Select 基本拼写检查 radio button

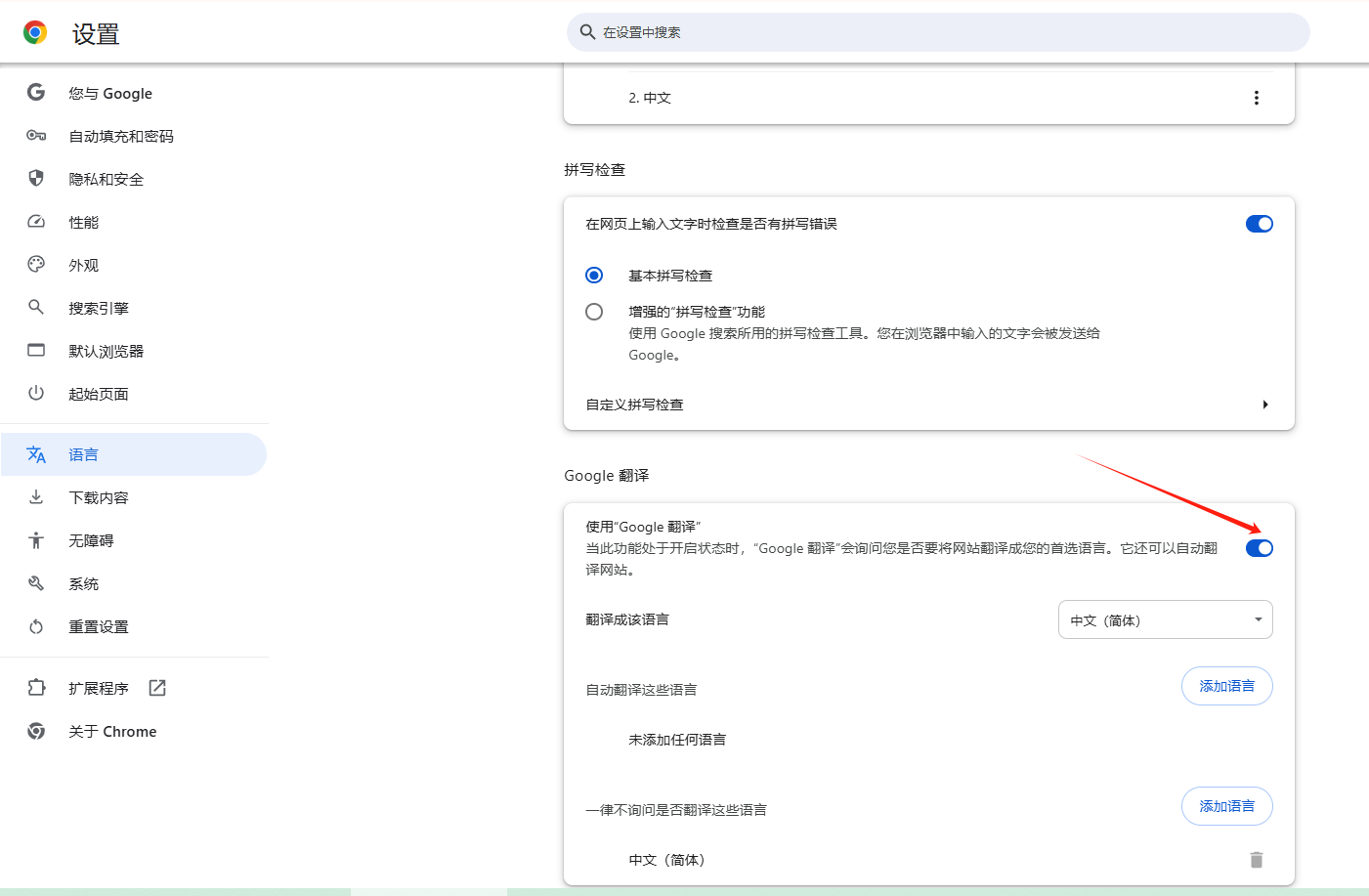[x=594, y=276]
